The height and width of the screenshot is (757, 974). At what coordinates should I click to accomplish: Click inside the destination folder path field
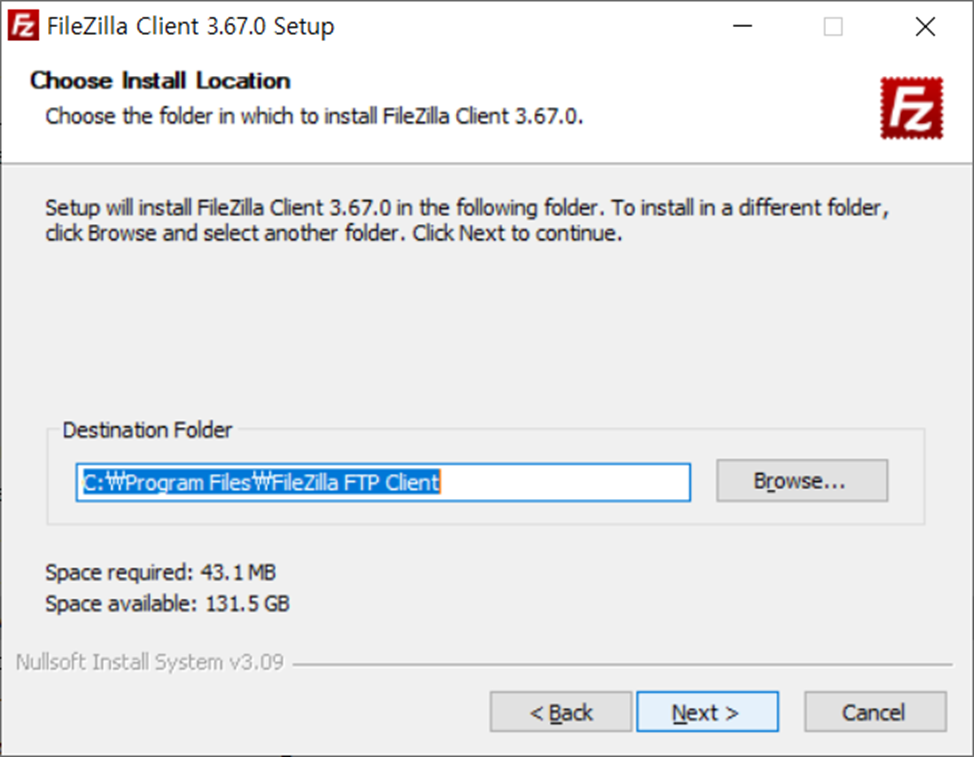tap(384, 483)
